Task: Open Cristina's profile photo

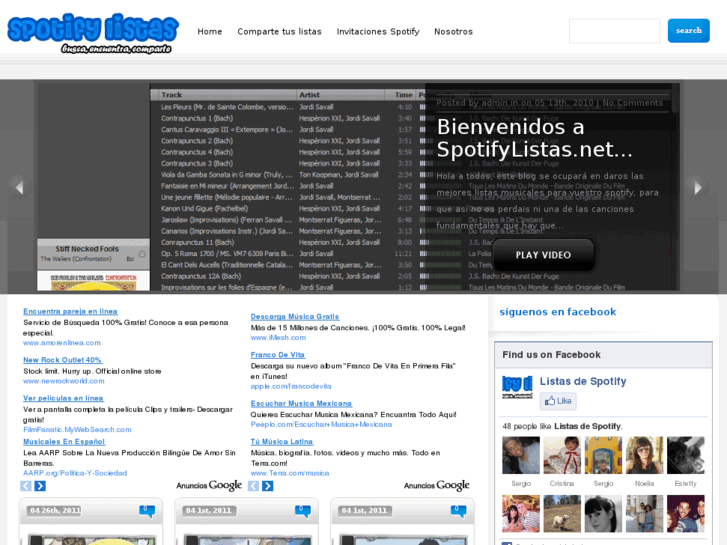Action: (x=562, y=455)
